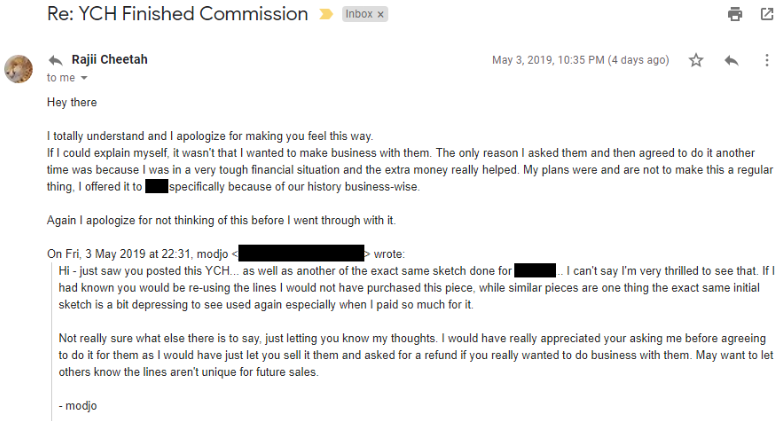
Task: Click the email timestamp May 3, 2019
Action: click(x=580, y=60)
